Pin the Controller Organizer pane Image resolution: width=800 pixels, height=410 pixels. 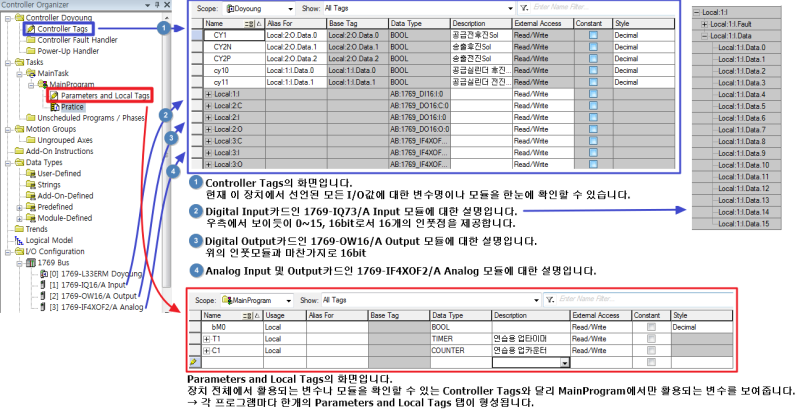point(157,5)
